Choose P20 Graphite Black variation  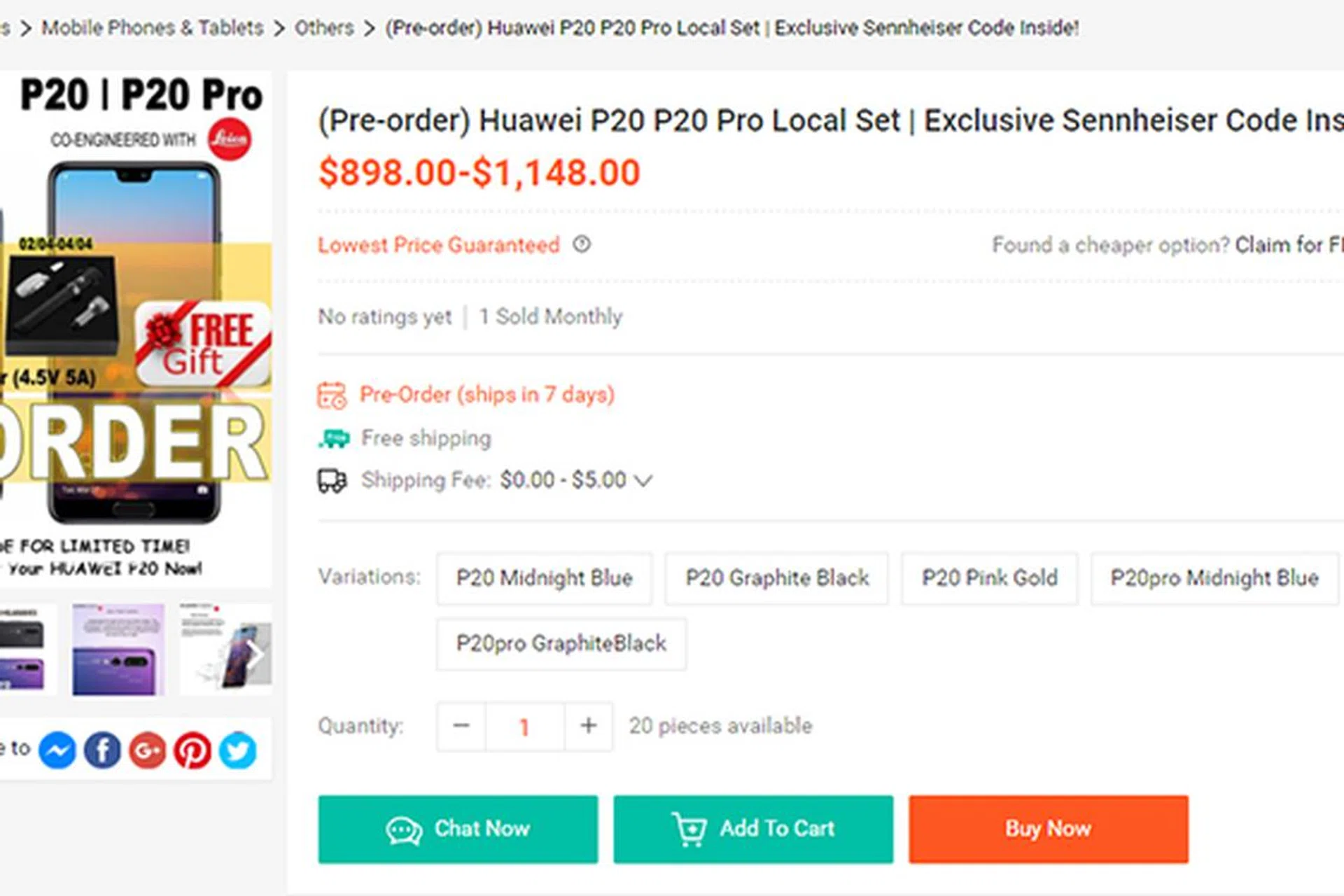[x=776, y=578]
